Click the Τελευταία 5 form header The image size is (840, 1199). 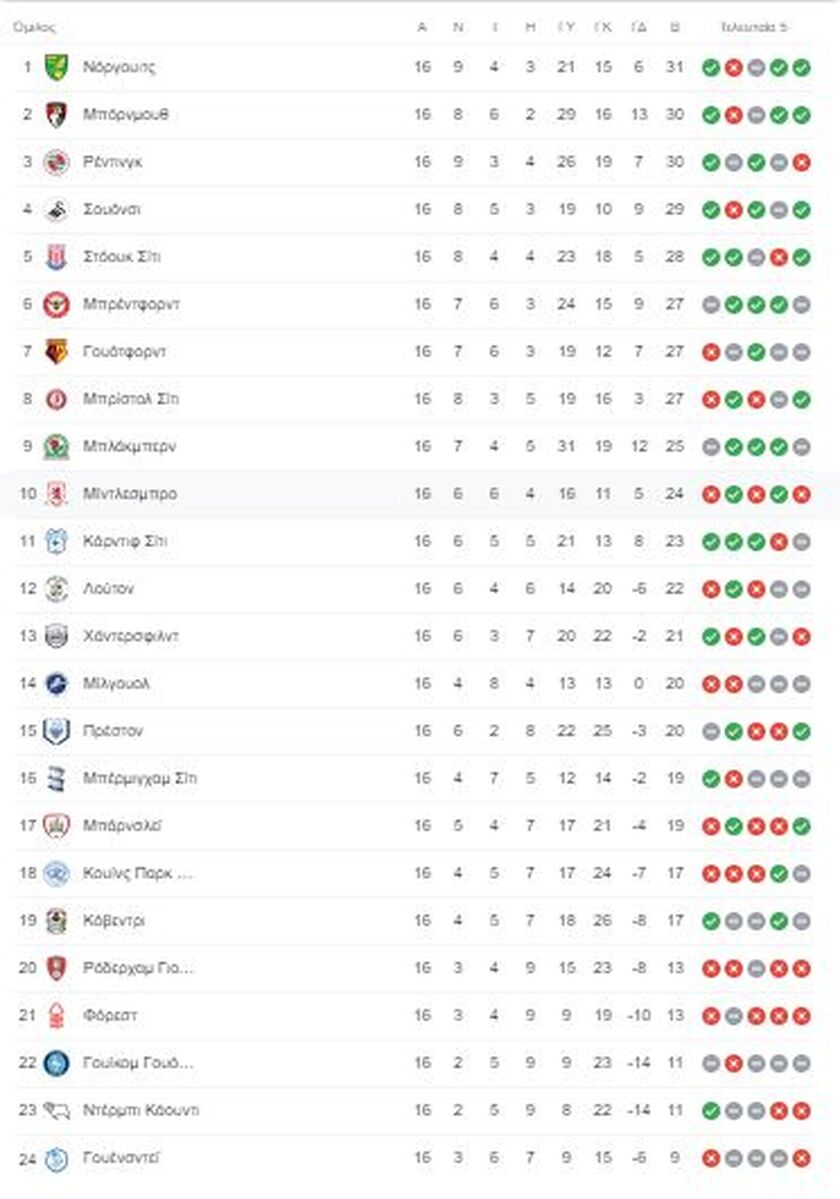coord(754,28)
